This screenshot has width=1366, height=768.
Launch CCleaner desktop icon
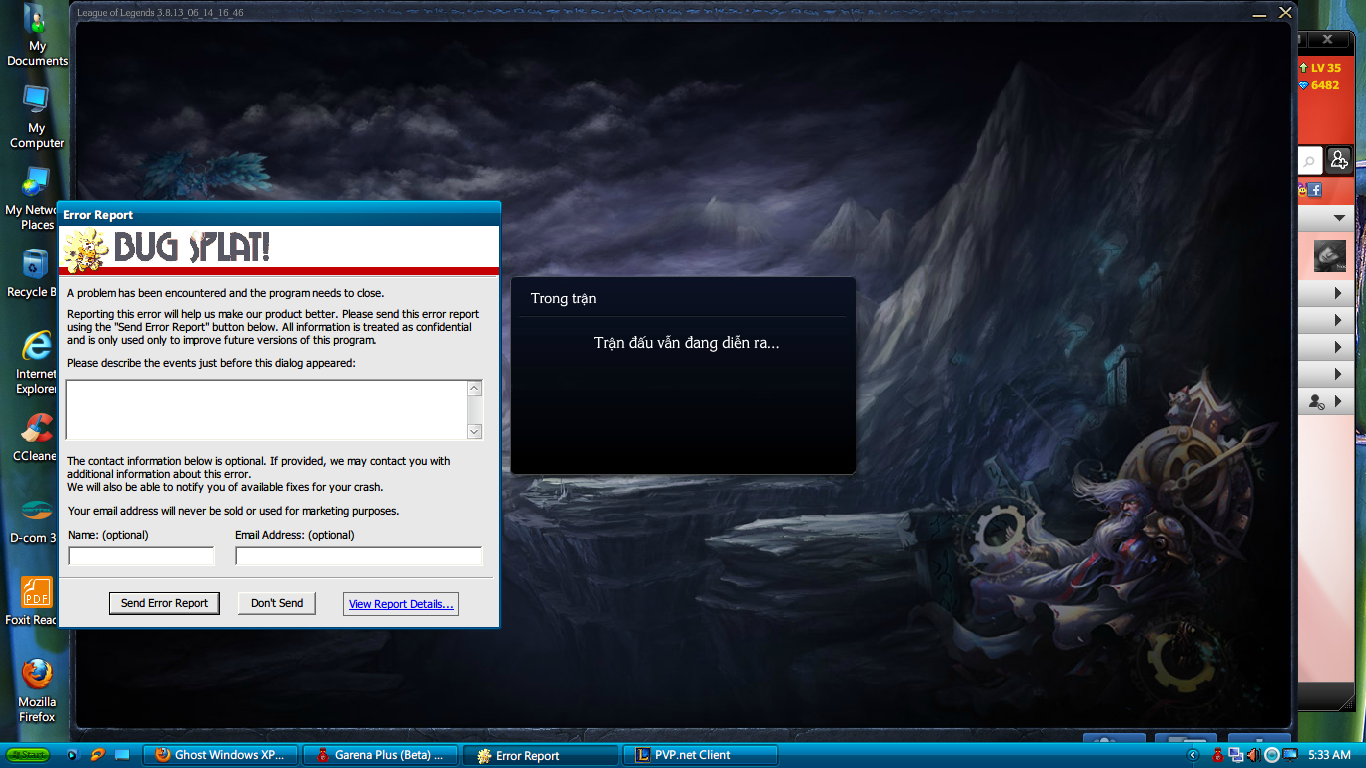[36, 438]
